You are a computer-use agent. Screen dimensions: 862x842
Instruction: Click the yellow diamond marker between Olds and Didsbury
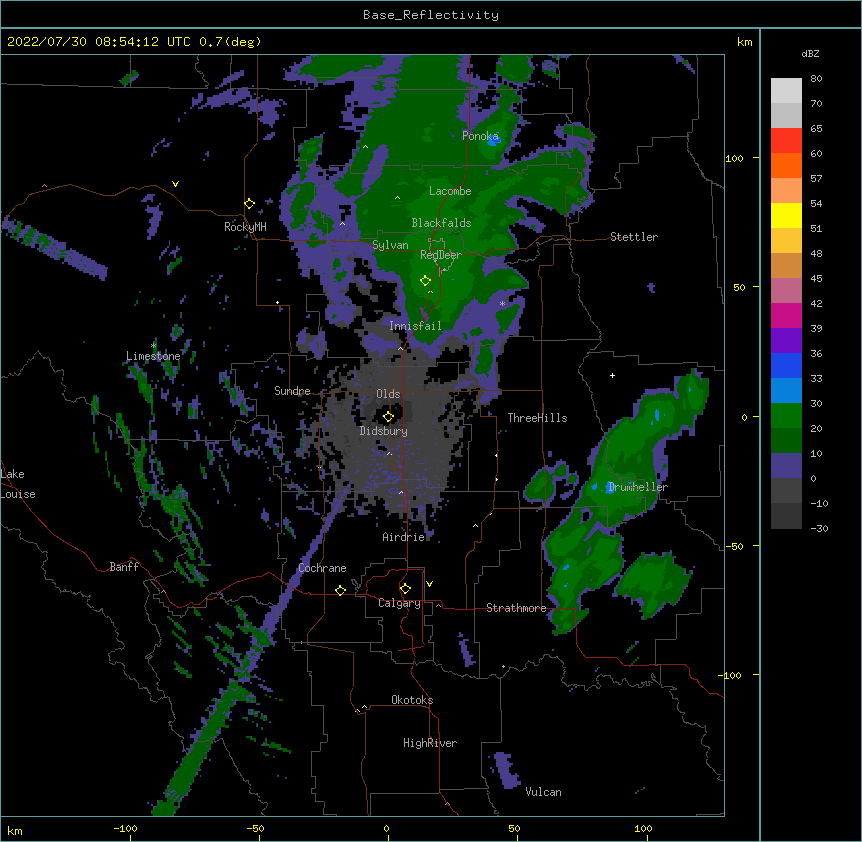click(x=388, y=417)
